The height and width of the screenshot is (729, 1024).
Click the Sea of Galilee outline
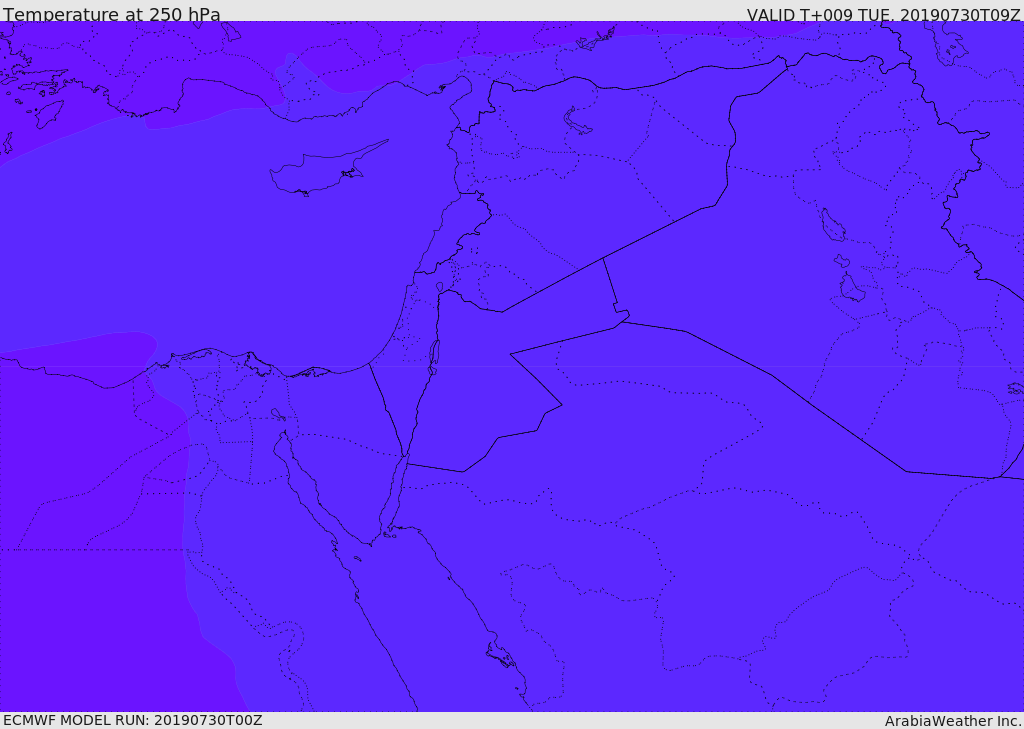(x=440, y=288)
